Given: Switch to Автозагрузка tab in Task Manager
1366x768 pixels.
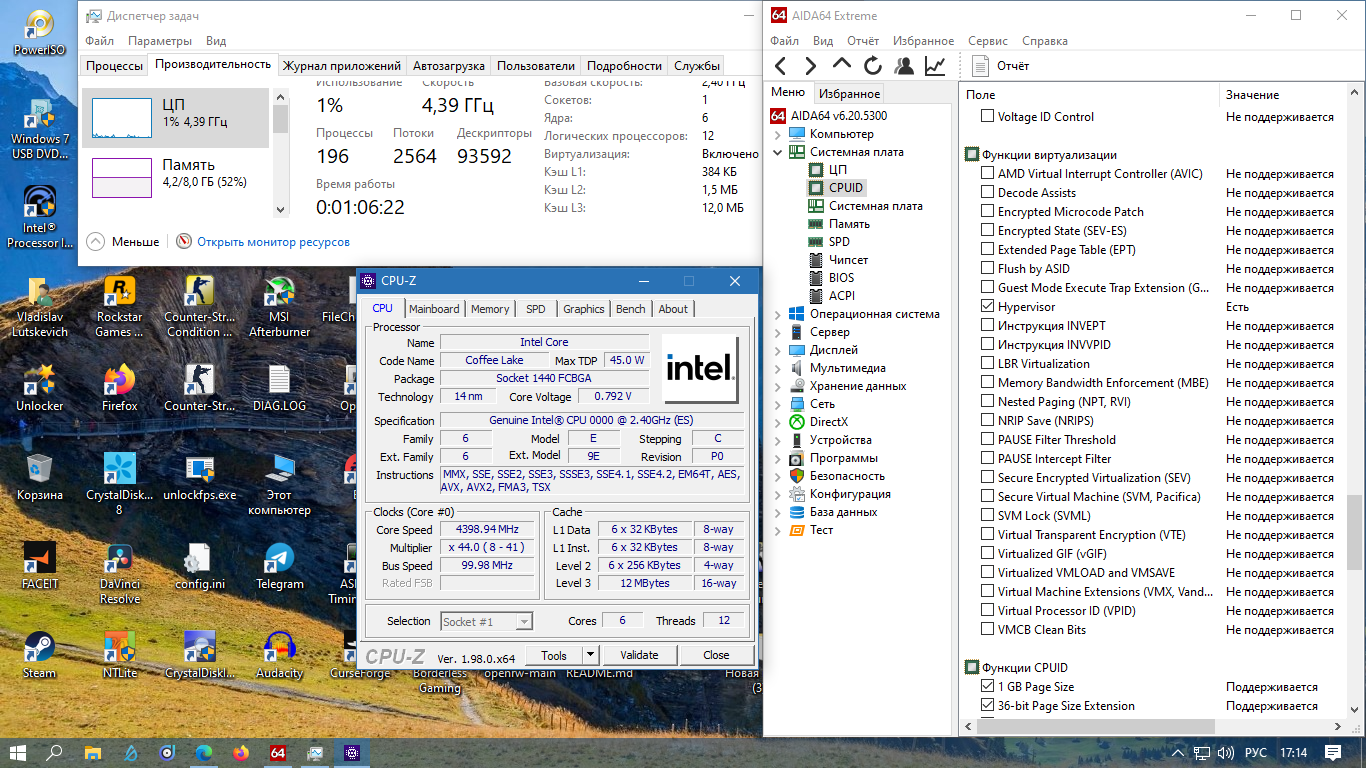Looking at the screenshot, I should [x=449, y=66].
